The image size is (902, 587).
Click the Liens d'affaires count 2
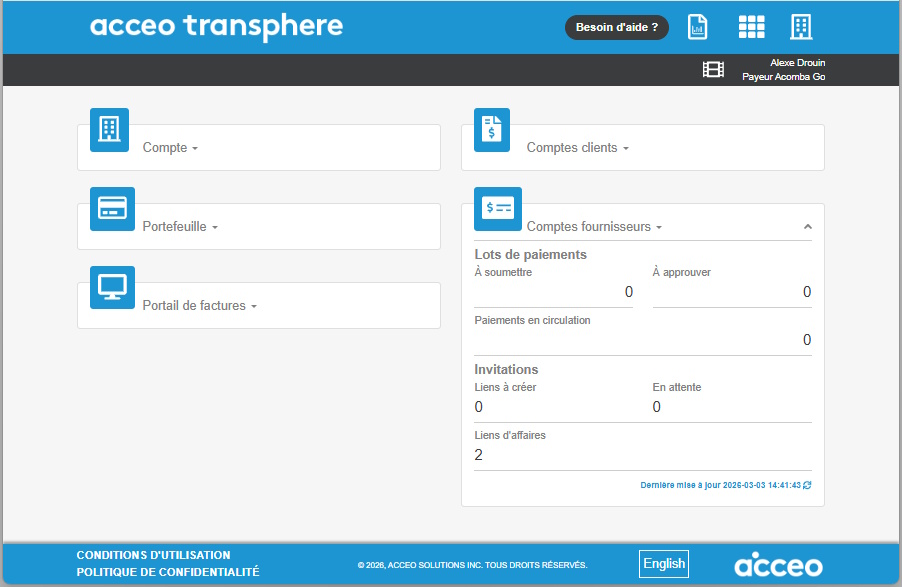tap(479, 455)
